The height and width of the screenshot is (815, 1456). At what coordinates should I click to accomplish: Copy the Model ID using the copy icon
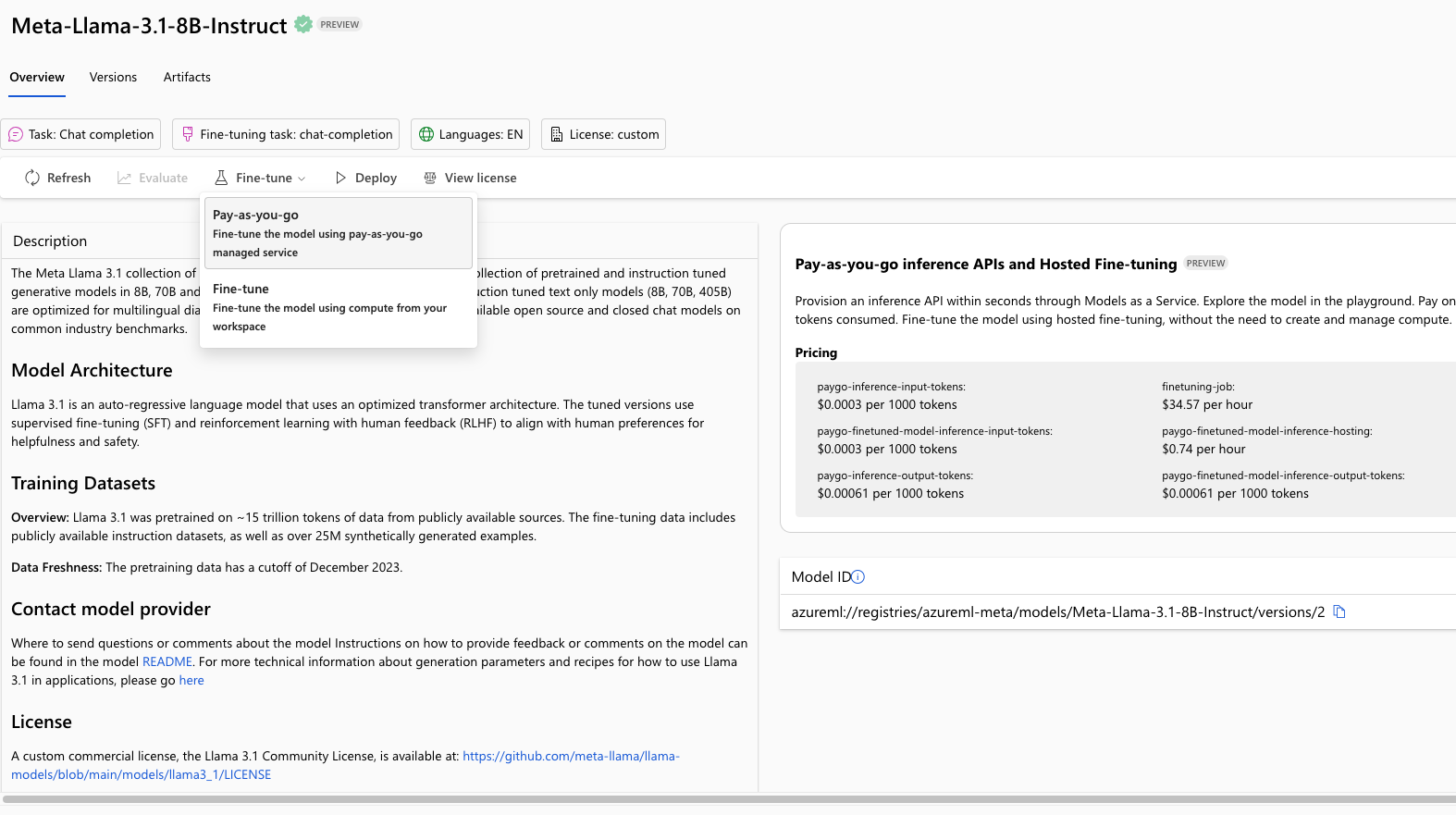point(1339,611)
